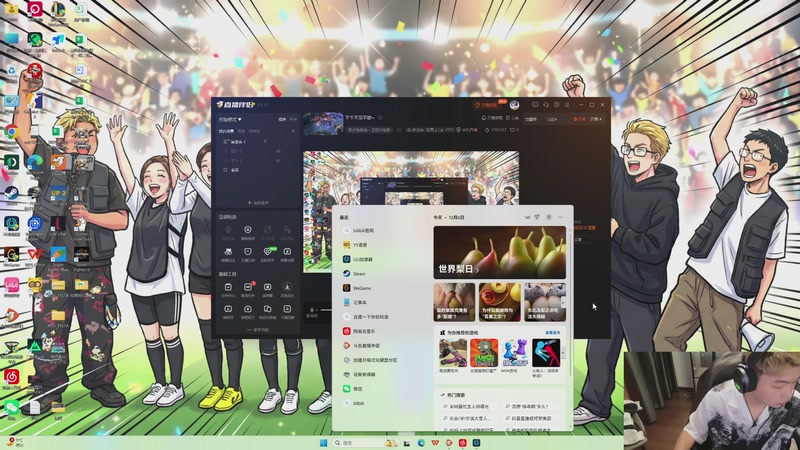Open Microsoft Edge from the taskbar
The height and width of the screenshot is (450, 800).
(421, 443)
